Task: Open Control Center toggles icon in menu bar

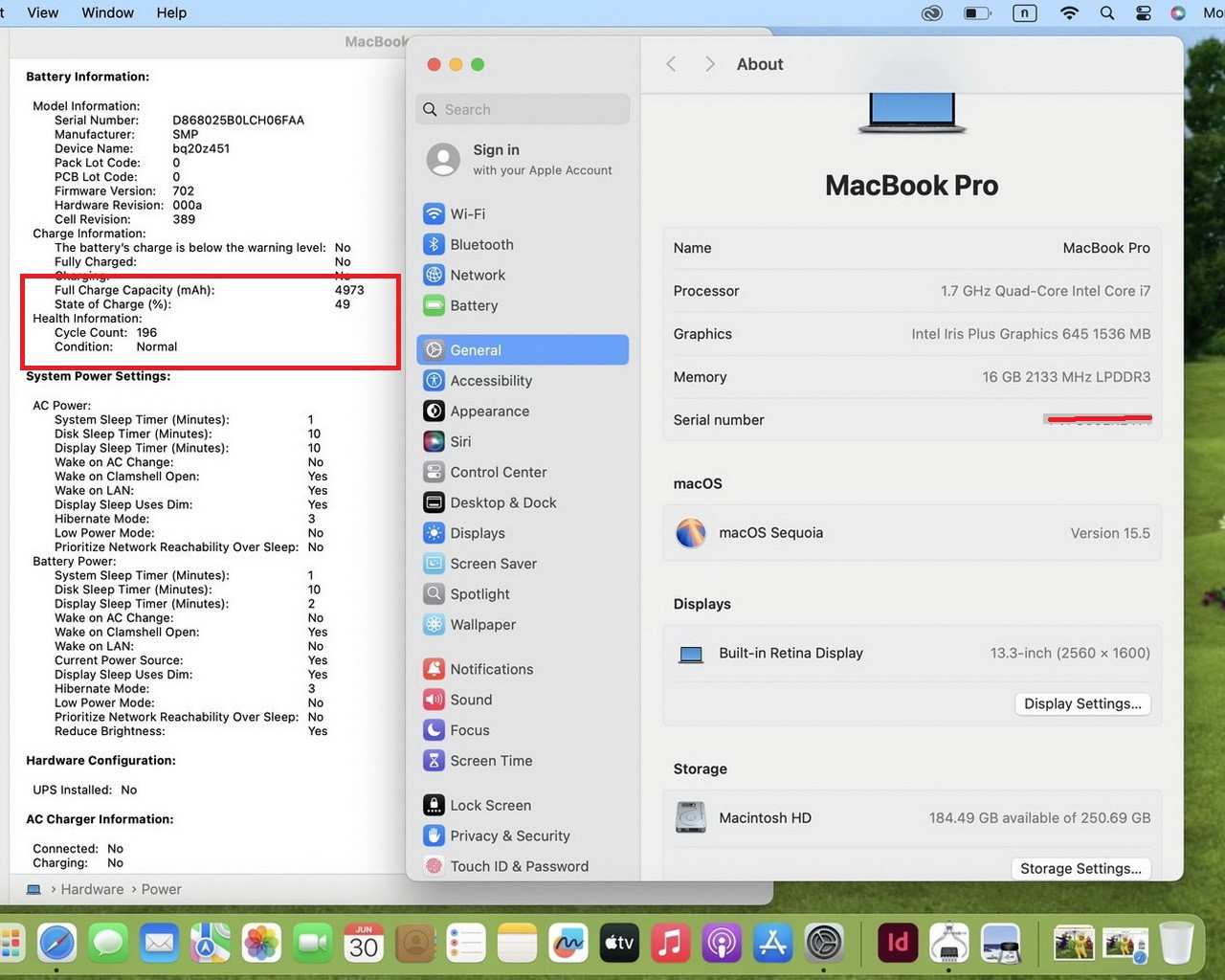Action: coord(1144,13)
